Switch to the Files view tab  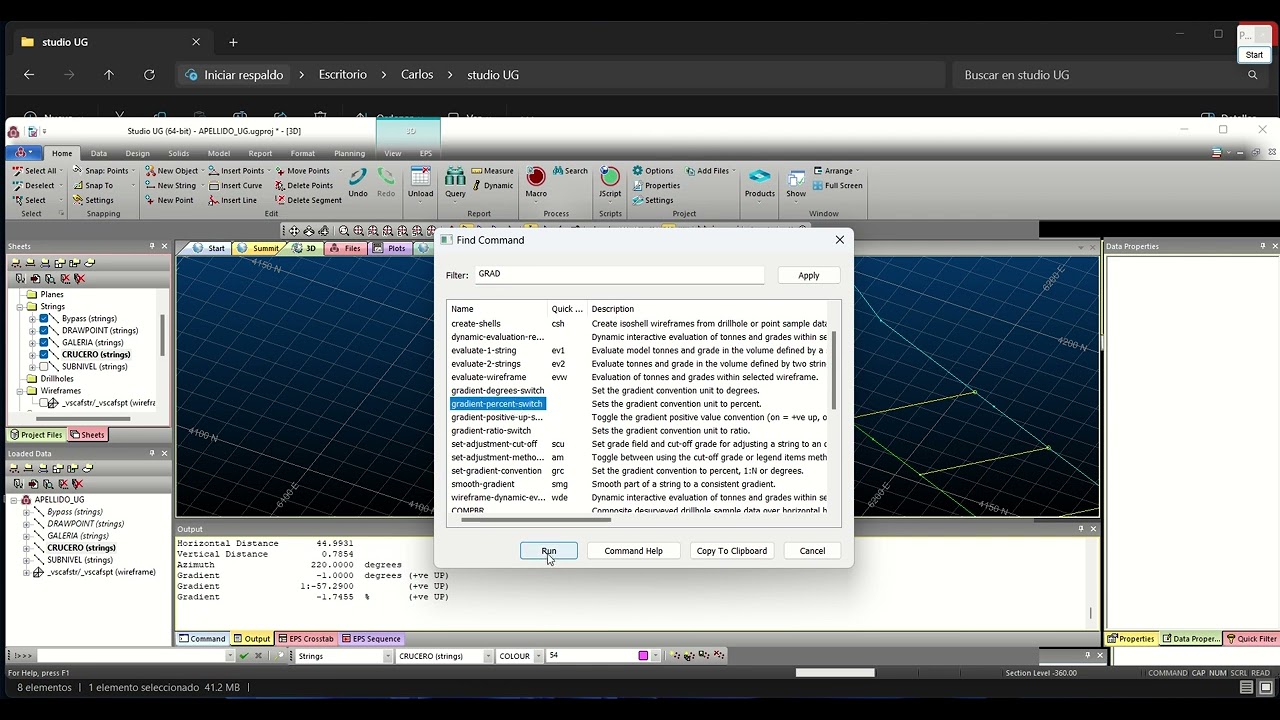point(346,248)
